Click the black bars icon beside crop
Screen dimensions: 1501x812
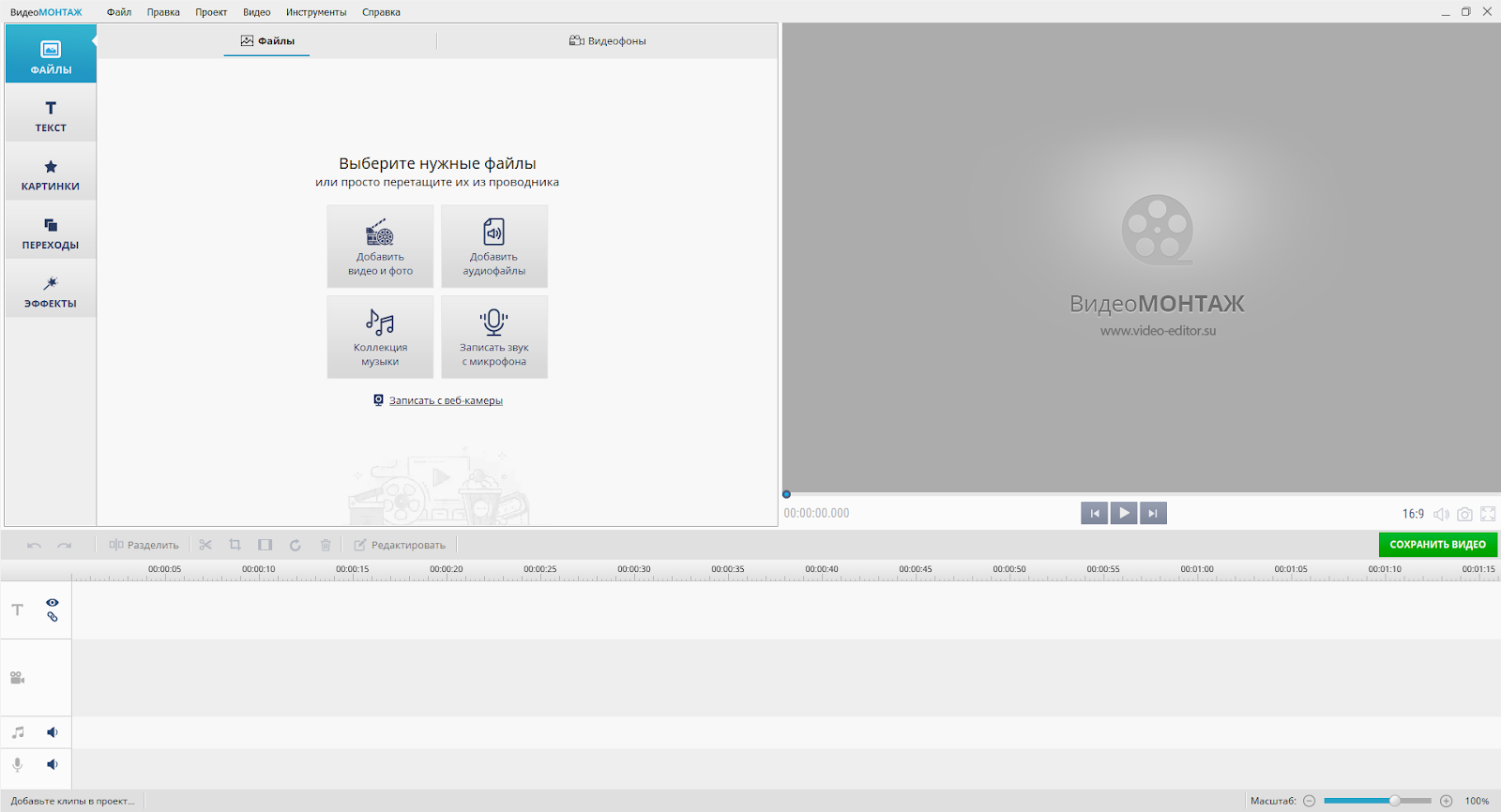(265, 545)
